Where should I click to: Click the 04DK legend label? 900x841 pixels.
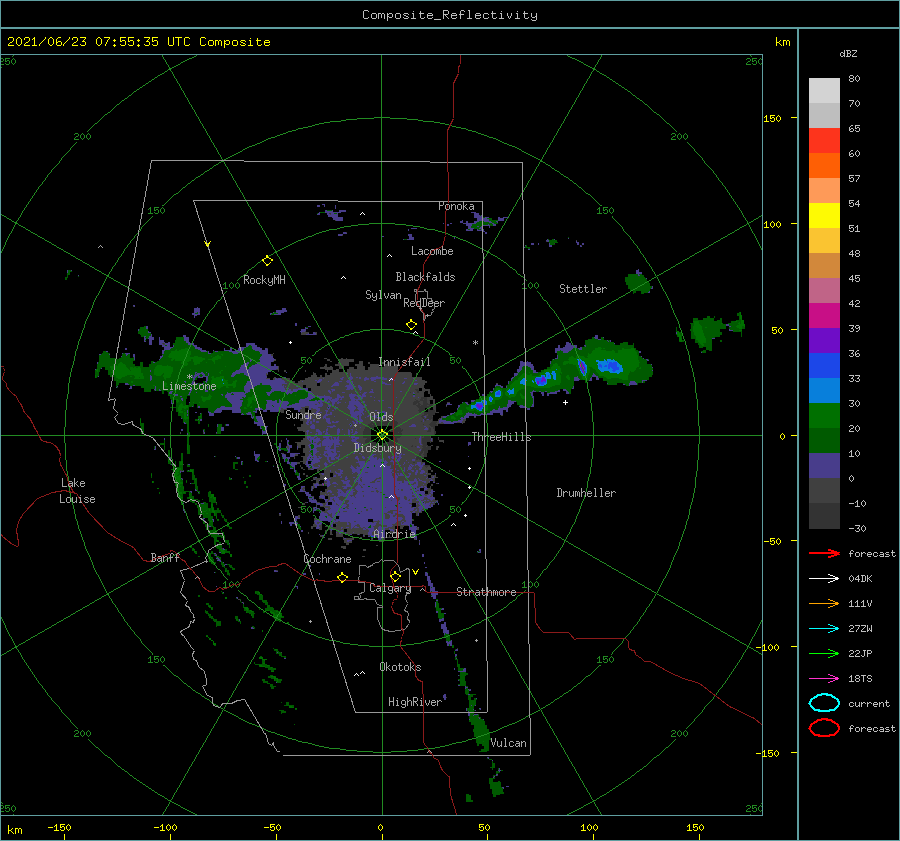pos(860,579)
